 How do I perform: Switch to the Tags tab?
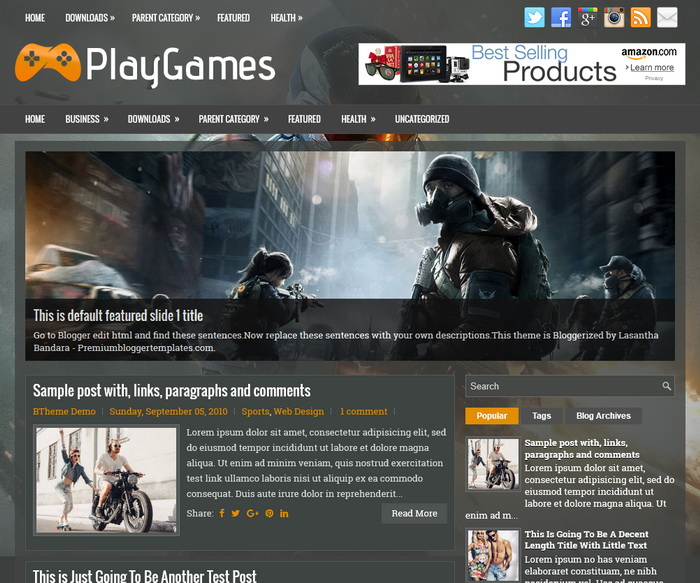point(542,416)
